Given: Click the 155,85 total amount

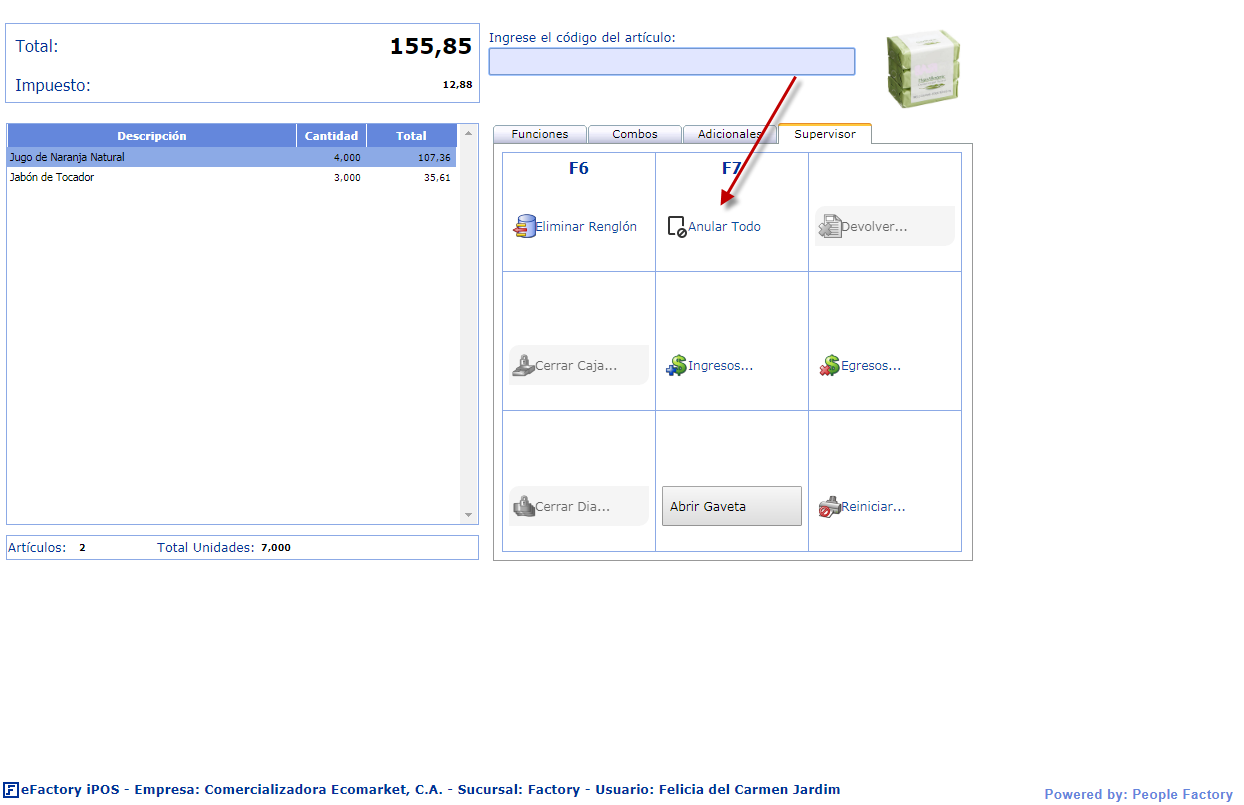Looking at the screenshot, I should tap(430, 47).
